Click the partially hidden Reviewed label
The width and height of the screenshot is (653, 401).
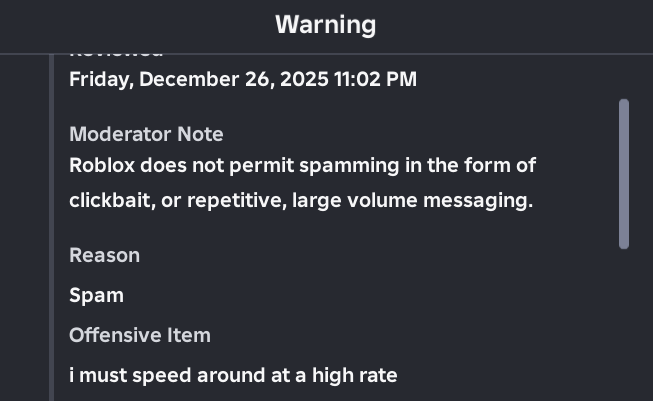click(115, 51)
